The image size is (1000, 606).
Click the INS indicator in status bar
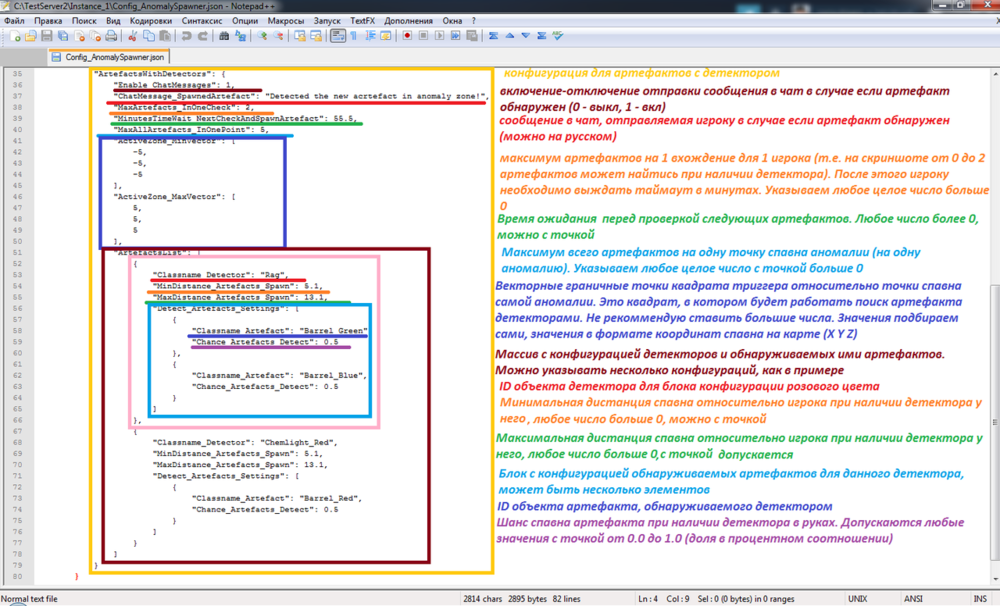(980, 599)
